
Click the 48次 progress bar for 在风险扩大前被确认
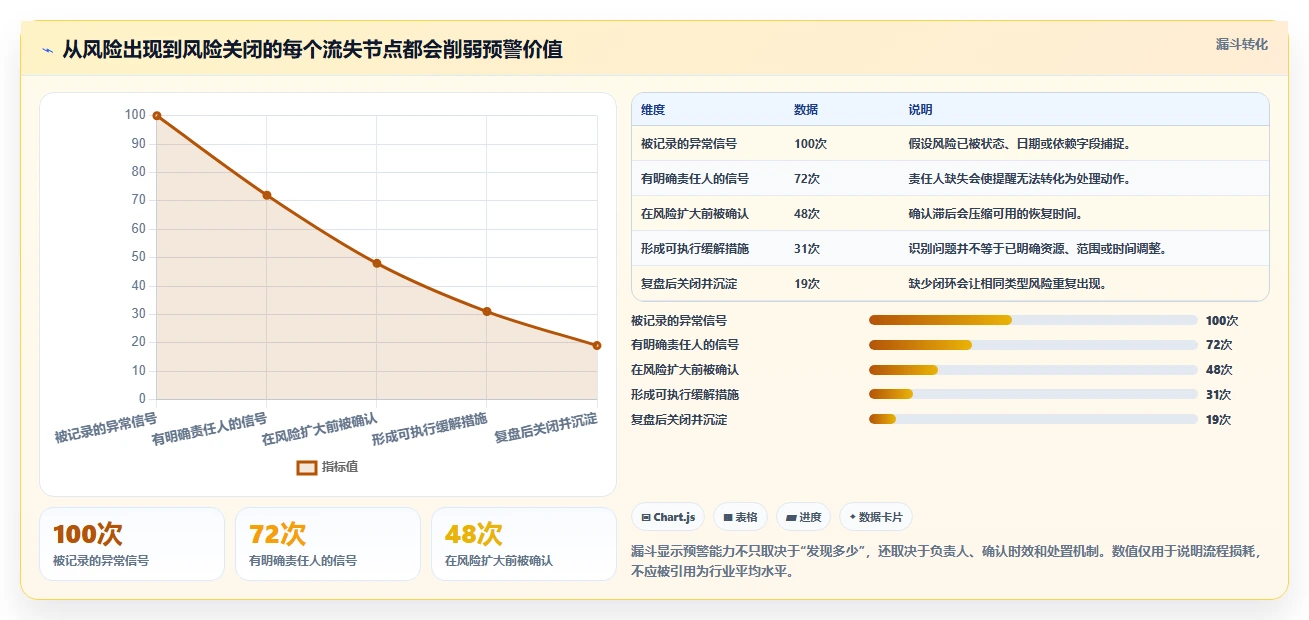click(x=1033, y=370)
